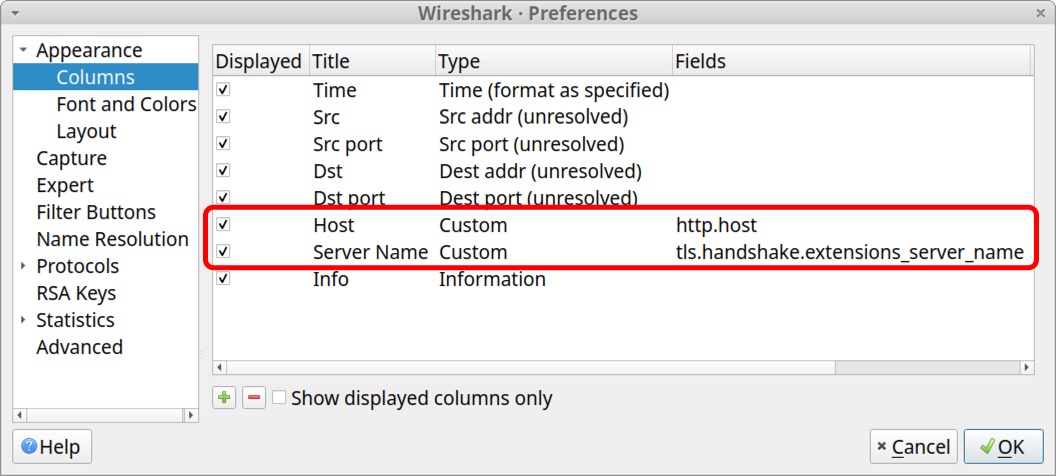Open Name Resolution preferences
Image resolution: width=1056 pixels, height=476 pixels.
[112, 239]
